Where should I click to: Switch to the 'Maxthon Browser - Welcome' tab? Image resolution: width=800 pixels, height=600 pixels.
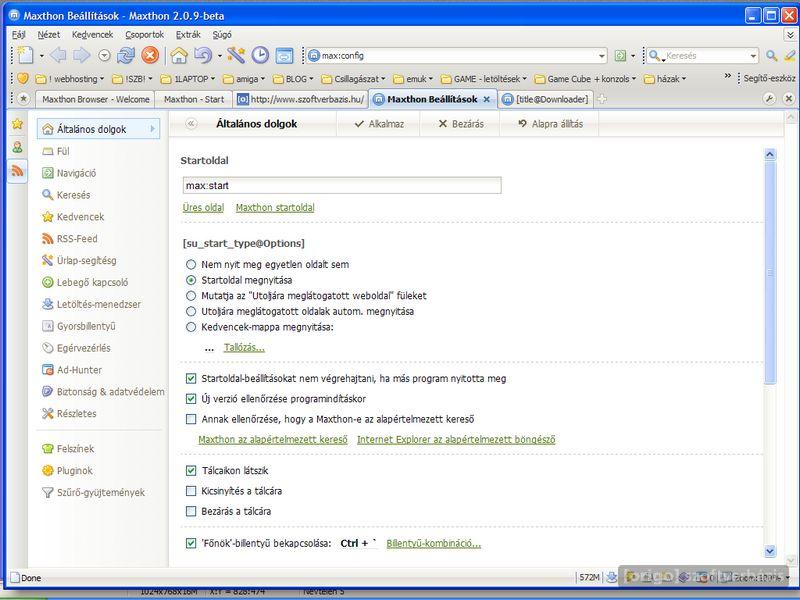point(95,99)
